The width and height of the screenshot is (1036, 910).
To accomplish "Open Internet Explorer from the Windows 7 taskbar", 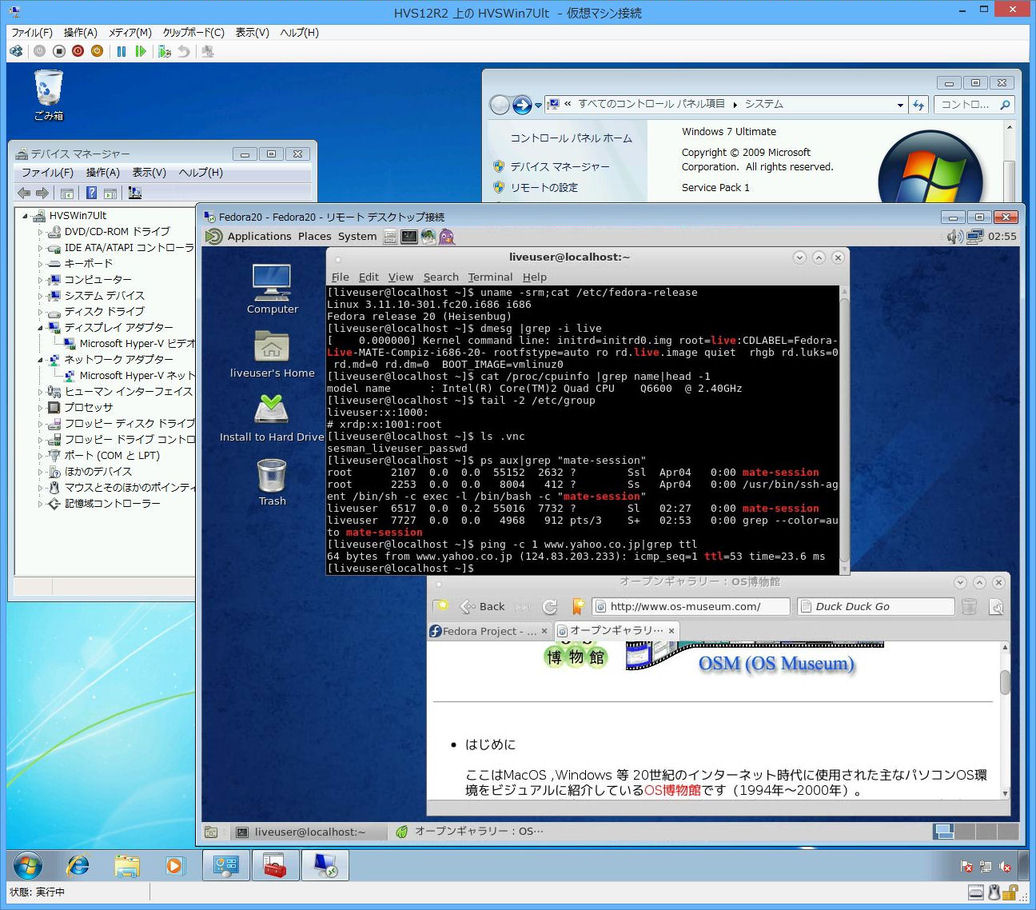I will point(78,865).
